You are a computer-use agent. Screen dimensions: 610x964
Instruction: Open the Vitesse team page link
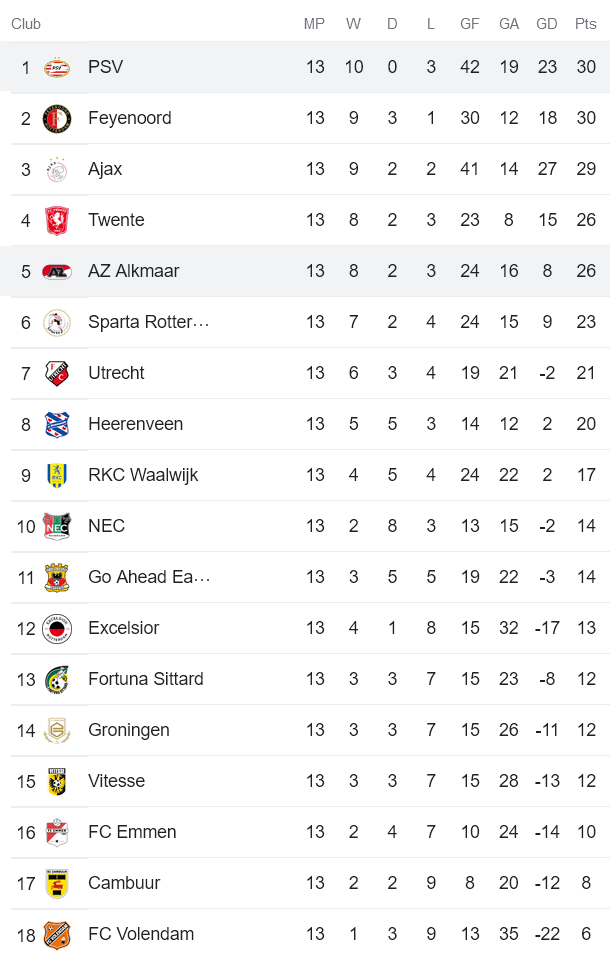(x=116, y=781)
